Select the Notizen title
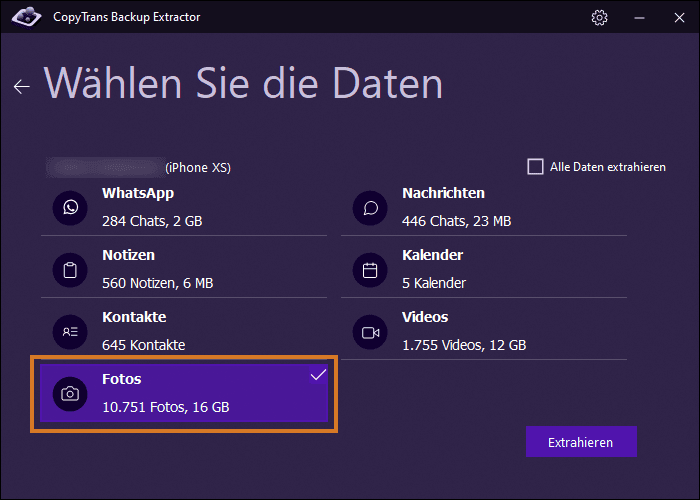Viewport: 700px width, 500px height. (129, 255)
